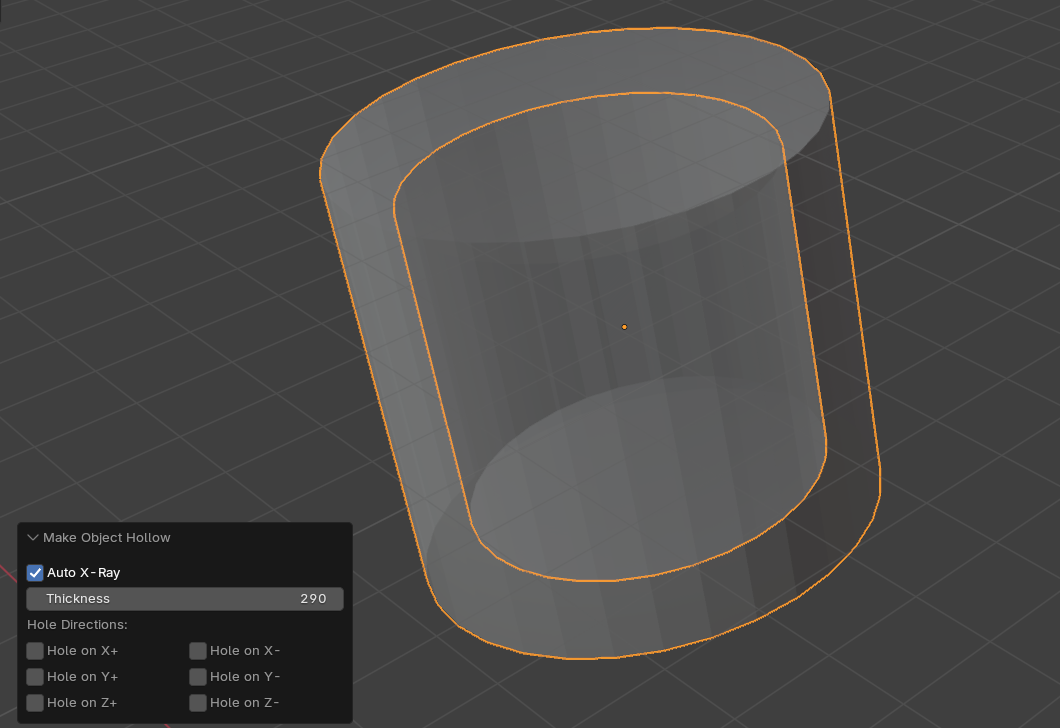
Task: Click the Thickness value field
Action: 313,598
